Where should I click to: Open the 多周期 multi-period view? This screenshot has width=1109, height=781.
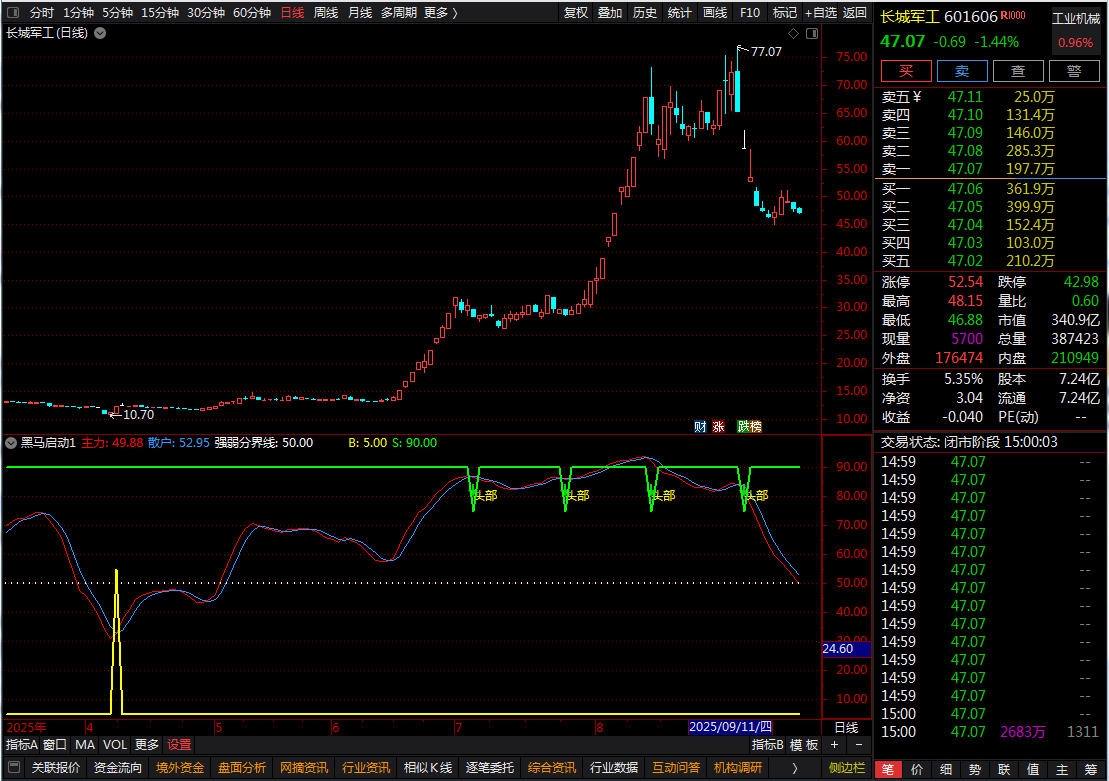pos(399,12)
